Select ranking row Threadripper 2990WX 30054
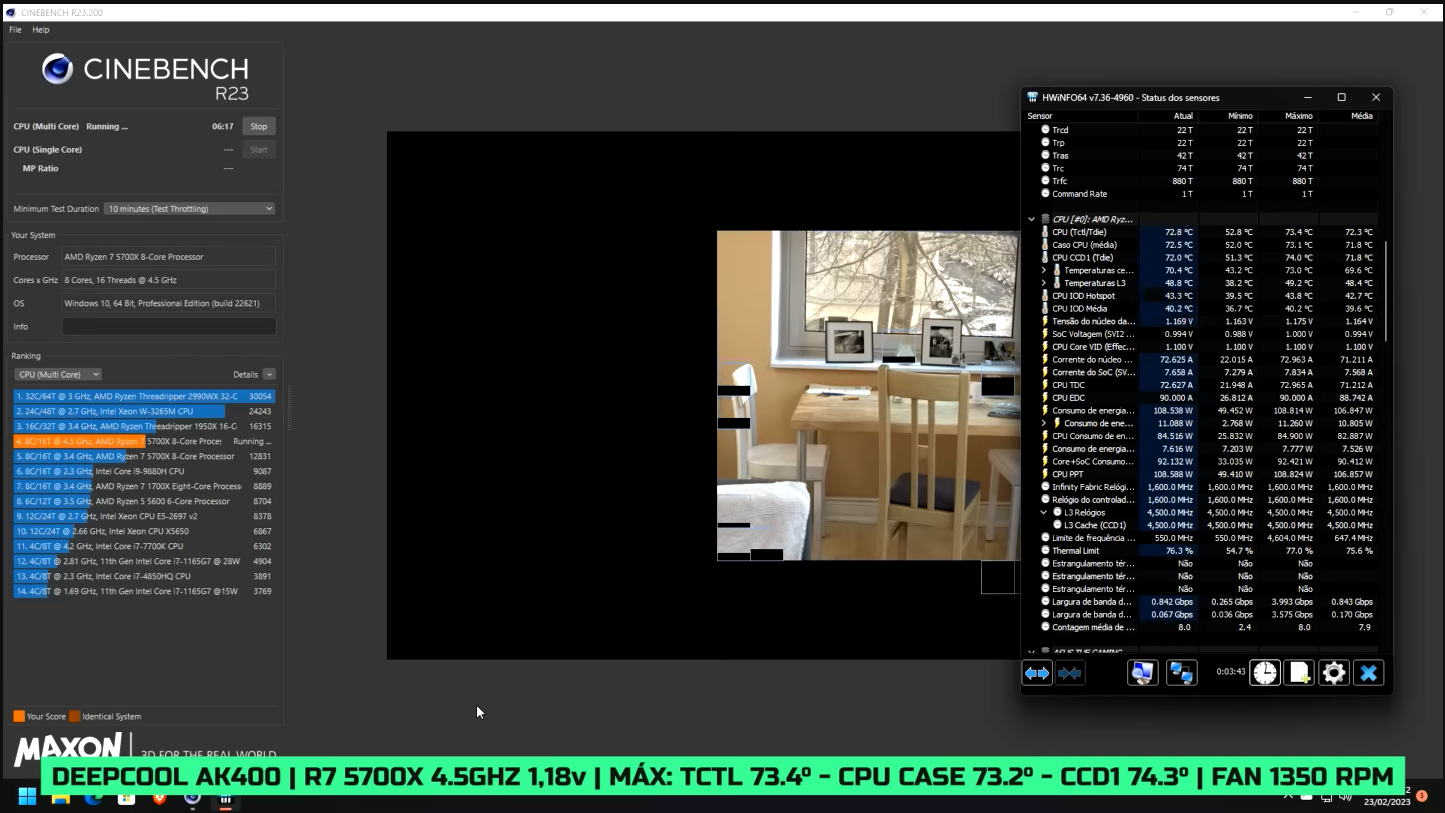This screenshot has height=813, width=1445. 144,396
